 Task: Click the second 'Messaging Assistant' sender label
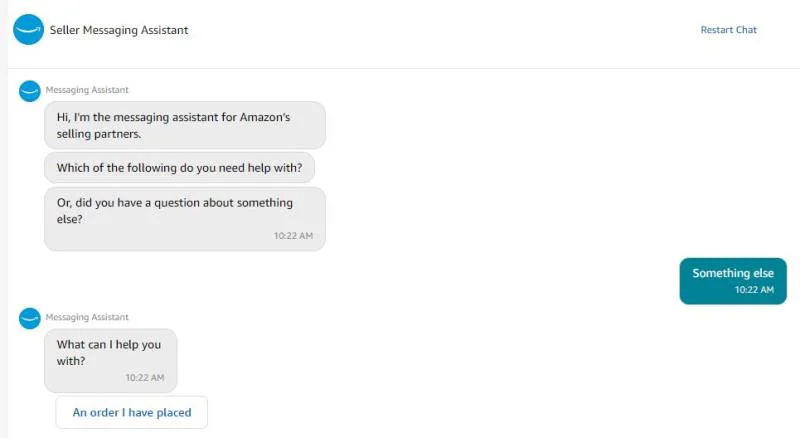(87, 317)
